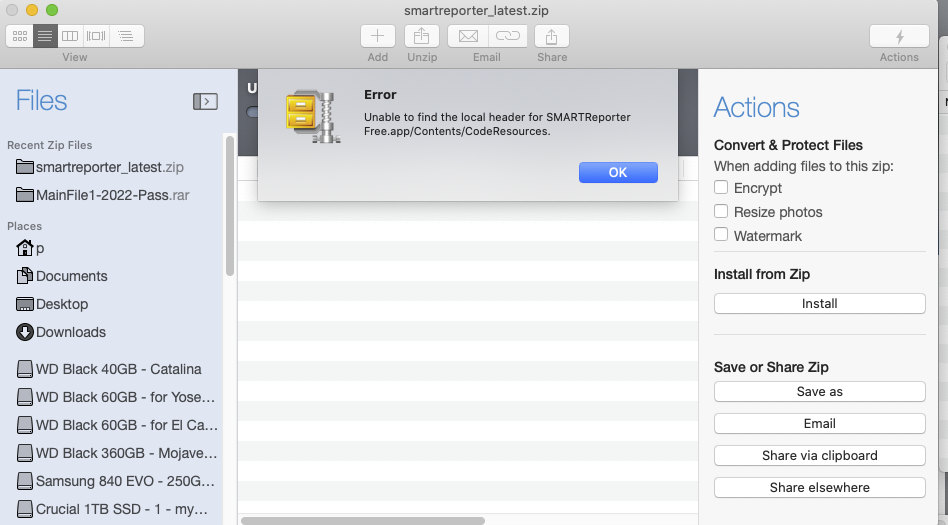The height and width of the screenshot is (525, 948).
Task: Click the Email button in Actions pane
Action: [x=819, y=423]
